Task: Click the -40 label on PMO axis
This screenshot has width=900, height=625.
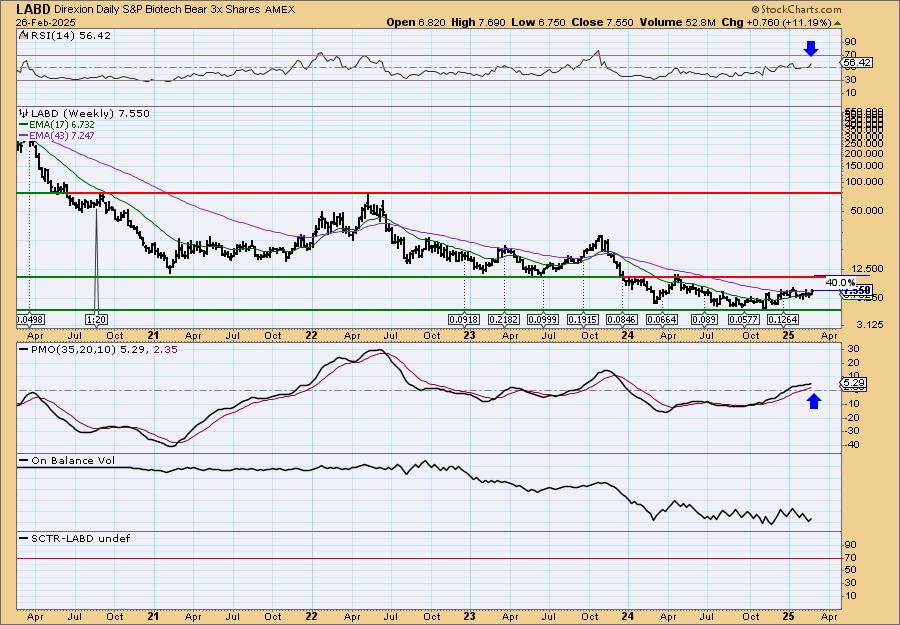Action: (x=852, y=445)
